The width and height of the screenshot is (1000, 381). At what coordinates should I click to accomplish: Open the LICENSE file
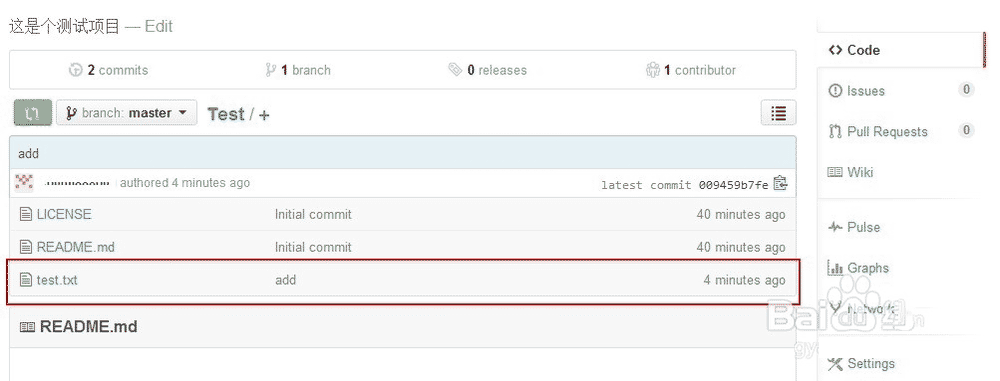(64, 214)
